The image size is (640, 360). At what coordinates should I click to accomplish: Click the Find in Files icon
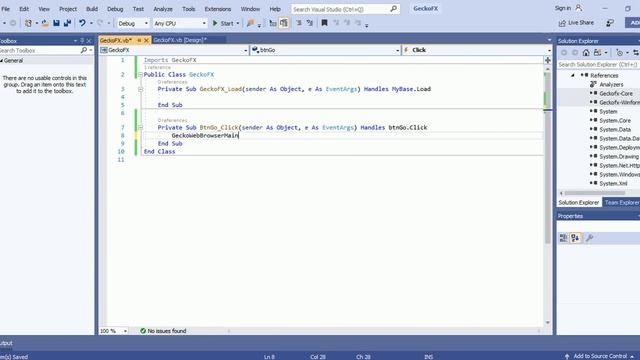tap(250, 23)
